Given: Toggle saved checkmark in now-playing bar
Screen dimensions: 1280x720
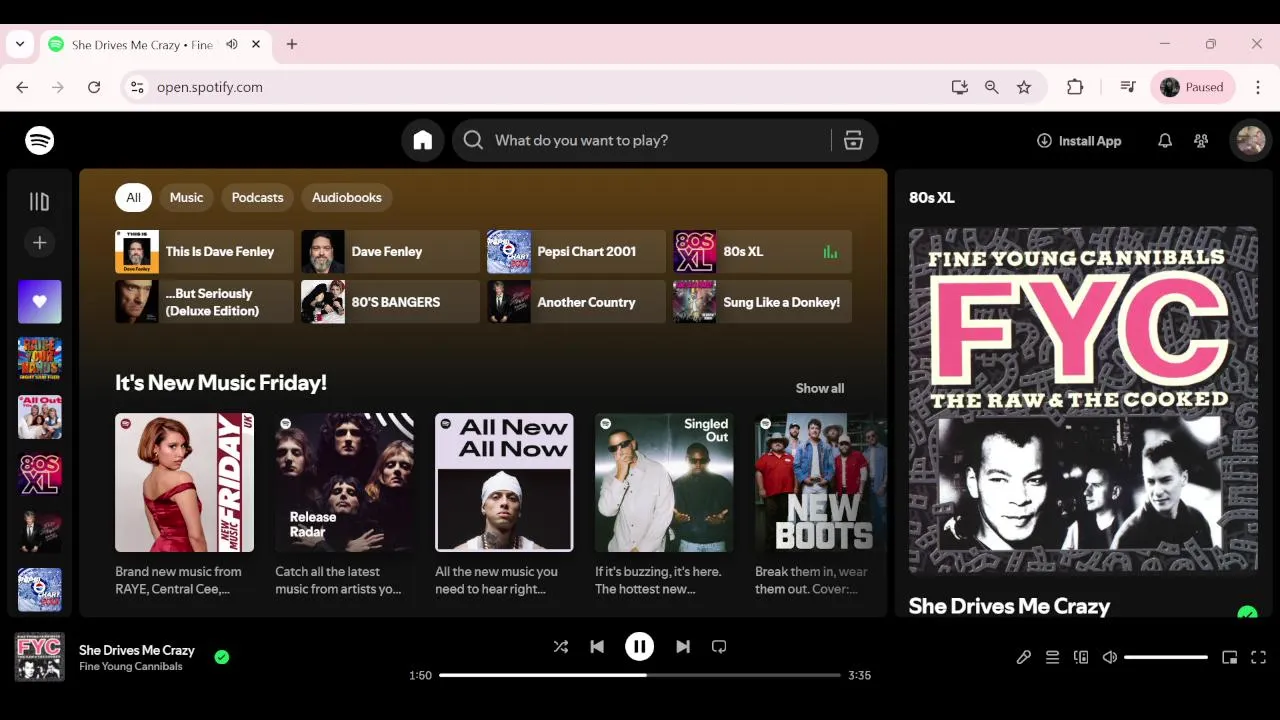Looking at the screenshot, I should click(222, 657).
